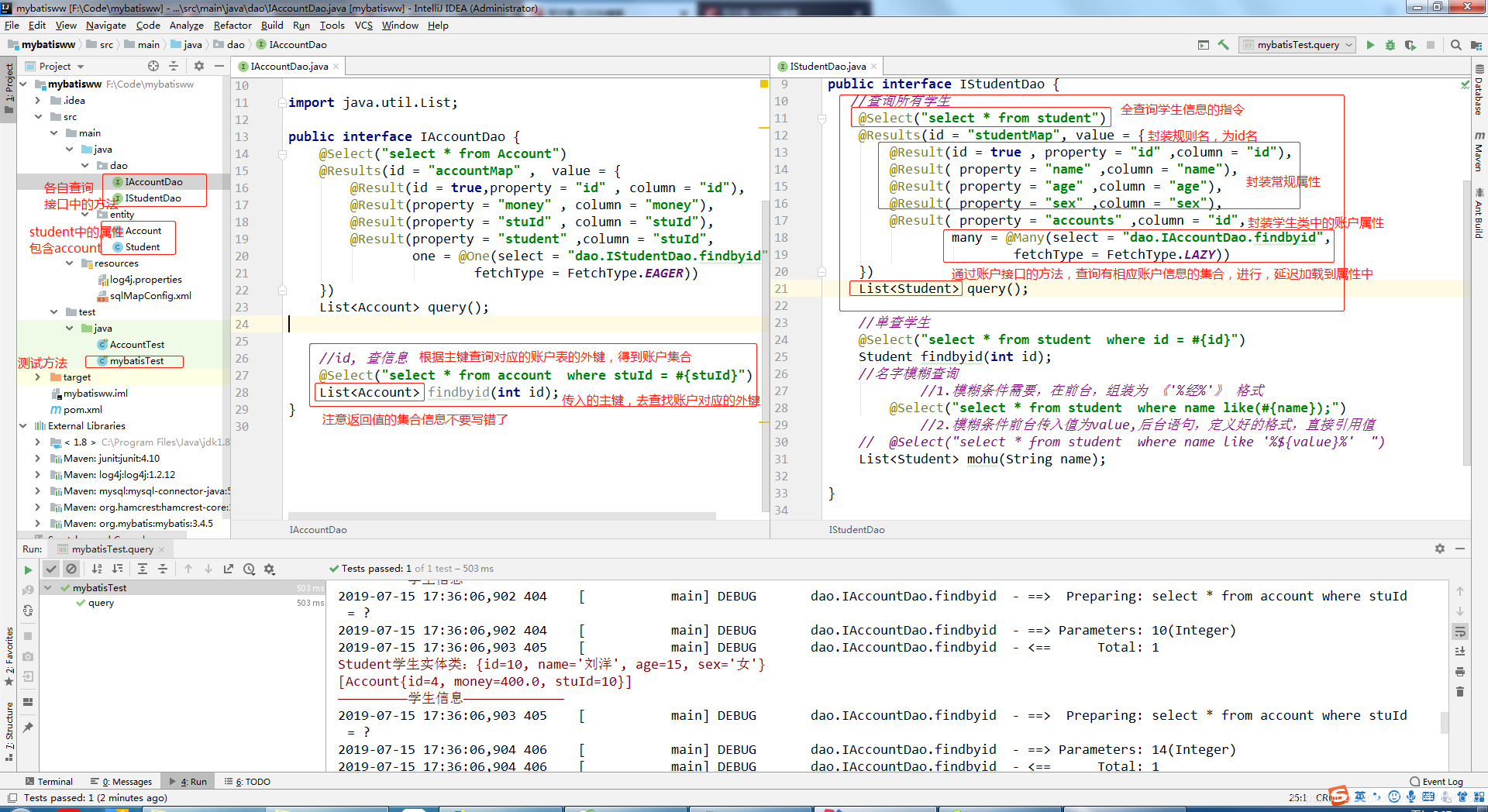
Task: Toggle the 1: Project tool window strip
Action: tap(9, 88)
